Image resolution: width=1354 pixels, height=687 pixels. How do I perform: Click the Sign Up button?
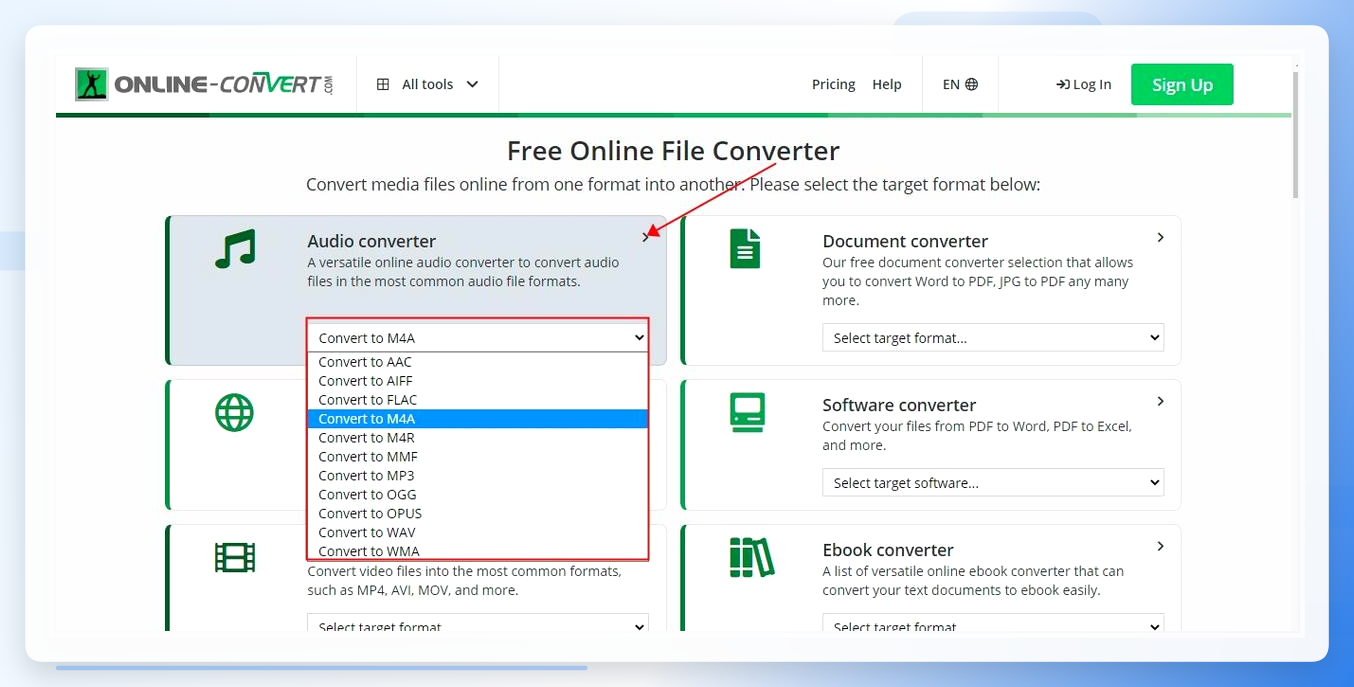pos(1182,84)
